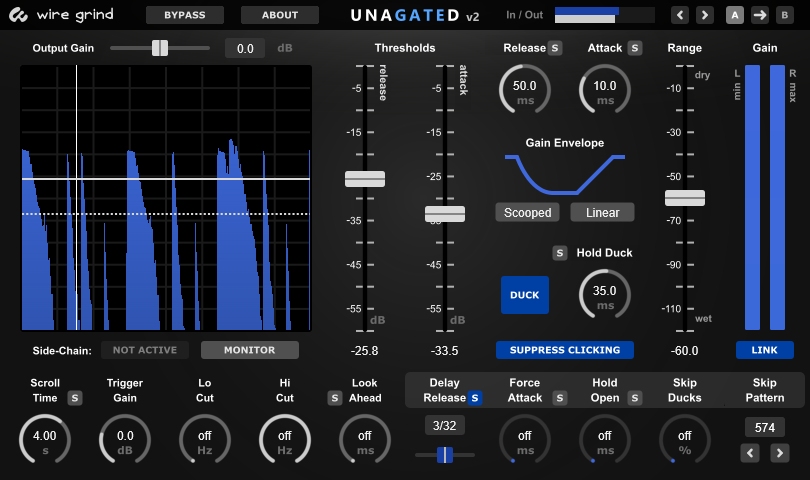Screen dimensions: 810x480
Task: Click the Force Attack knob
Action: pyautogui.click(x=525, y=440)
